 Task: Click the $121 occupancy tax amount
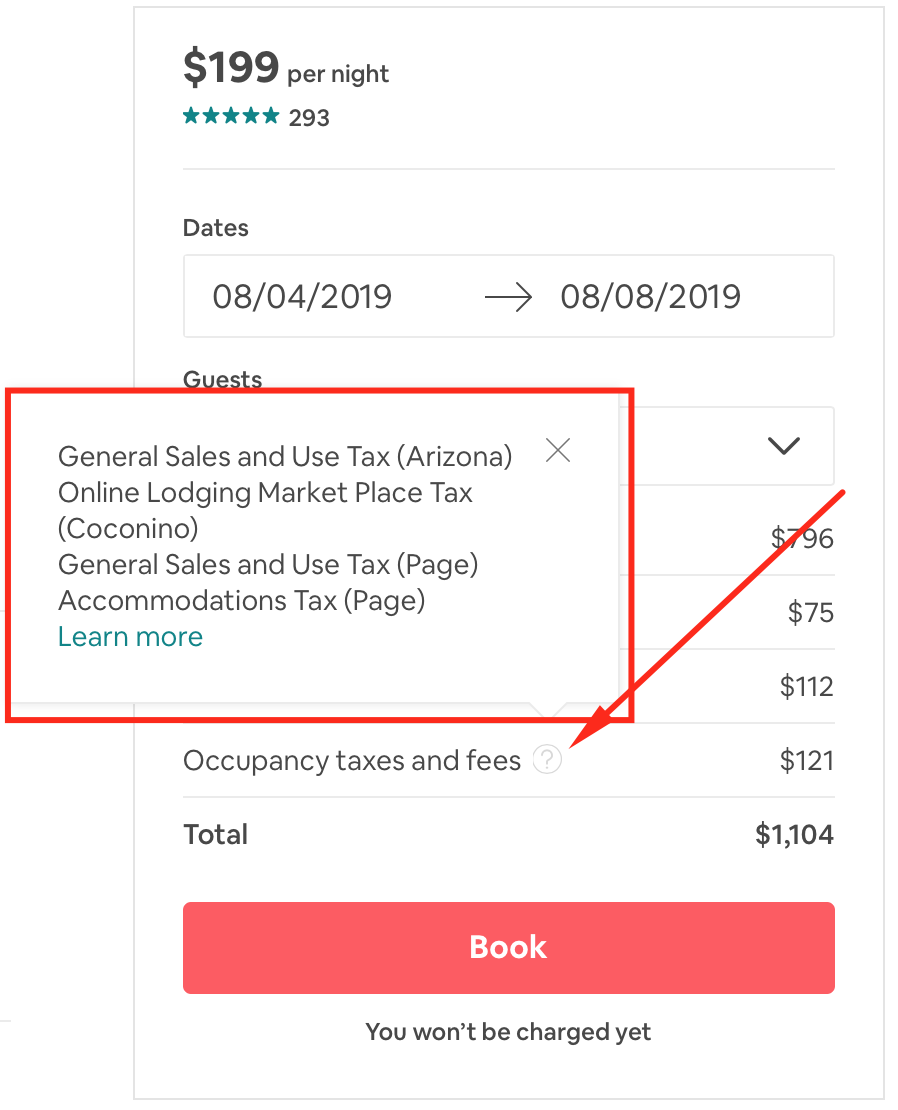(806, 761)
